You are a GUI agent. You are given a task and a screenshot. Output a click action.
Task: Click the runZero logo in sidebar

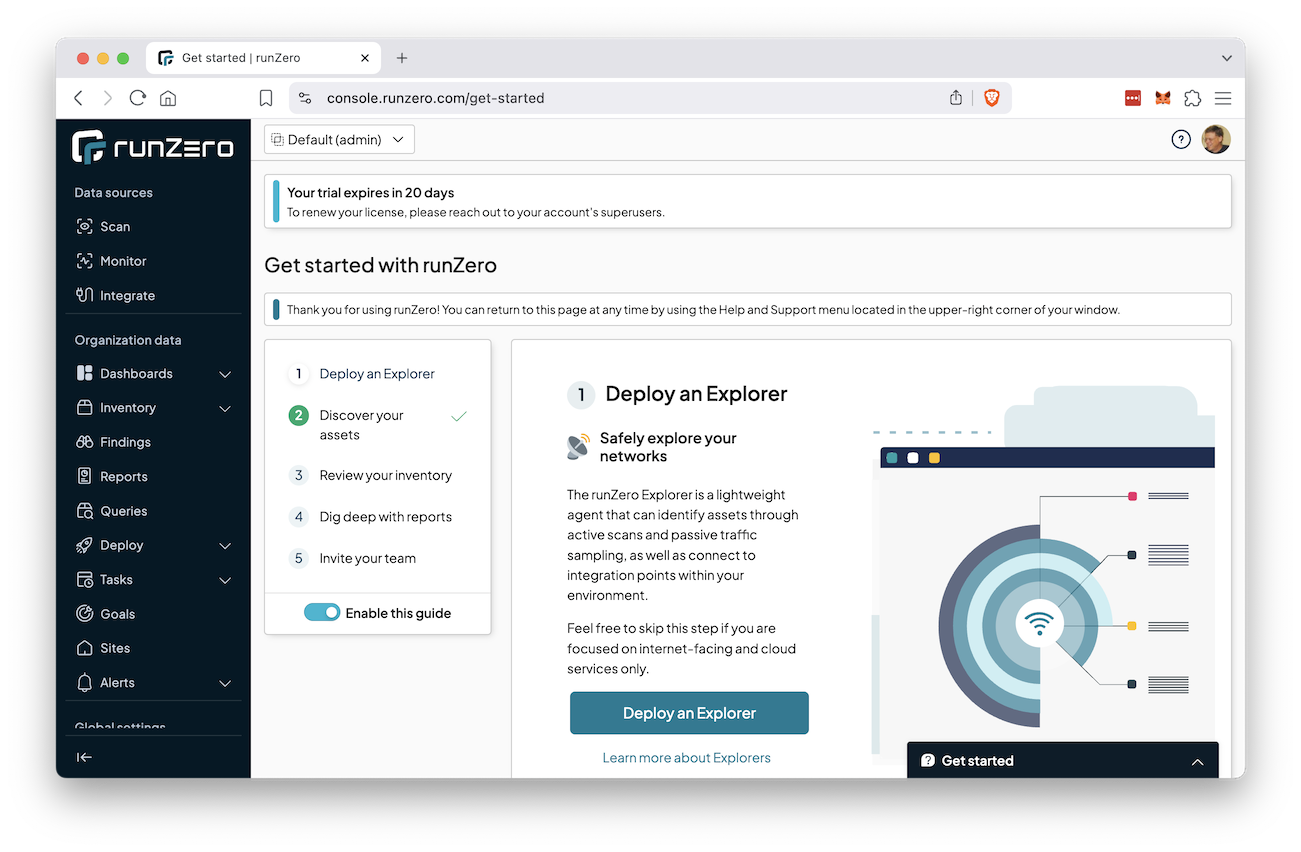click(153, 147)
